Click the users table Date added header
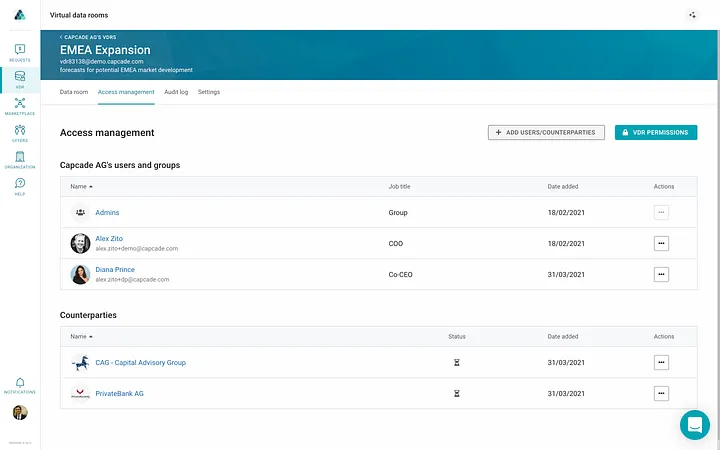This screenshot has width=720, height=450. point(562,186)
